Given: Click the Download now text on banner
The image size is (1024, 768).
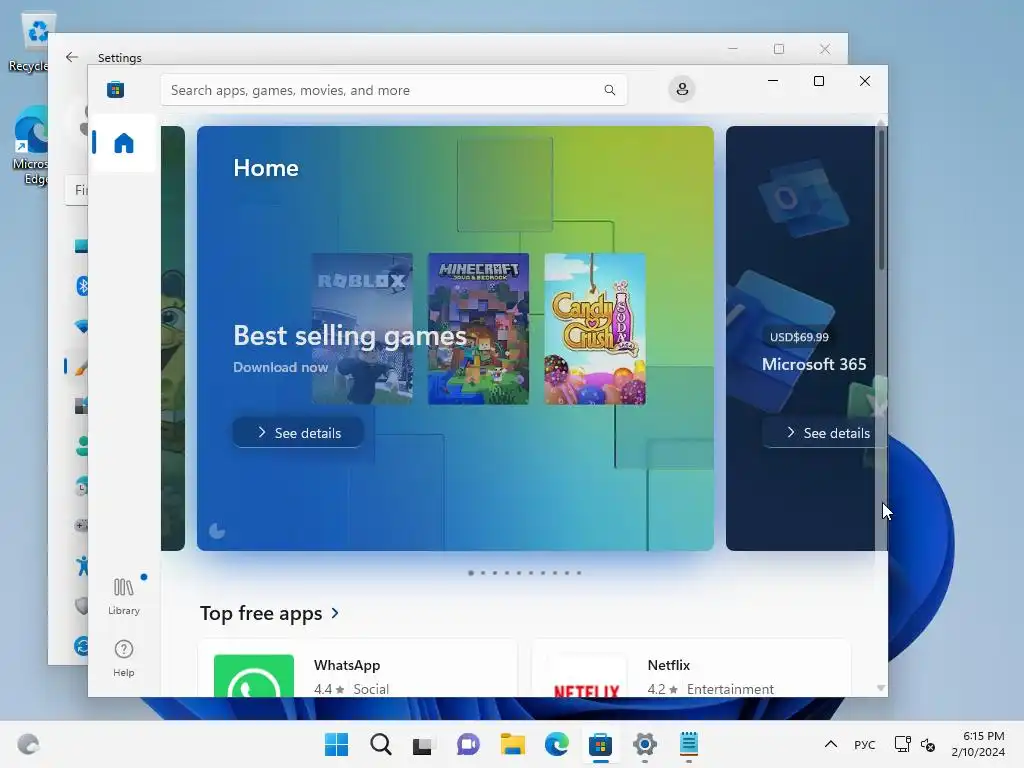Looking at the screenshot, I should pyautogui.click(x=281, y=367).
